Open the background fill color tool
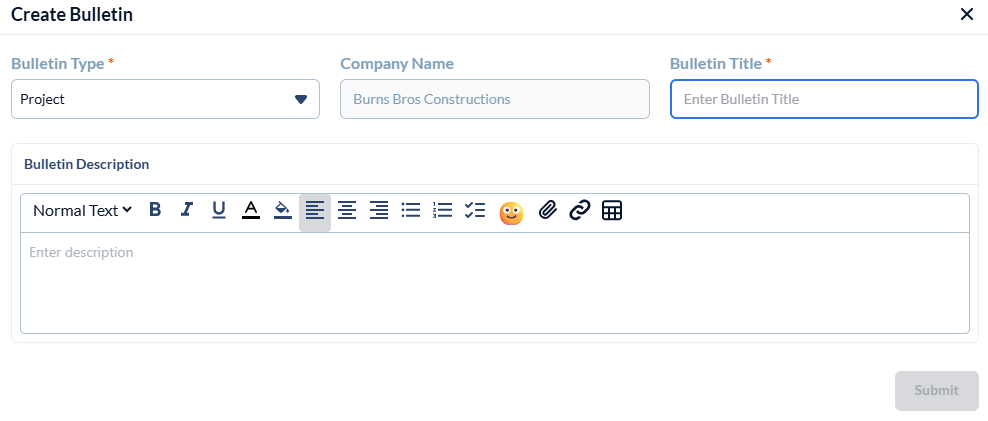 pyautogui.click(x=283, y=210)
